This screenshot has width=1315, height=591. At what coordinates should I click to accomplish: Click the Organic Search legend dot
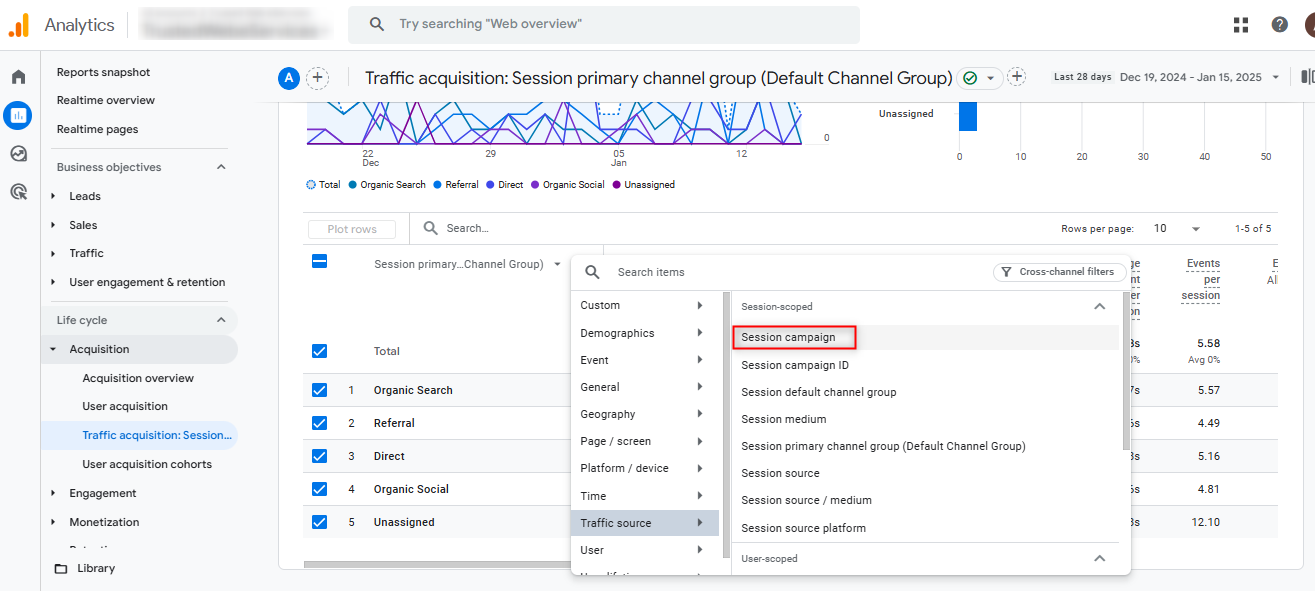[x=353, y=185]
